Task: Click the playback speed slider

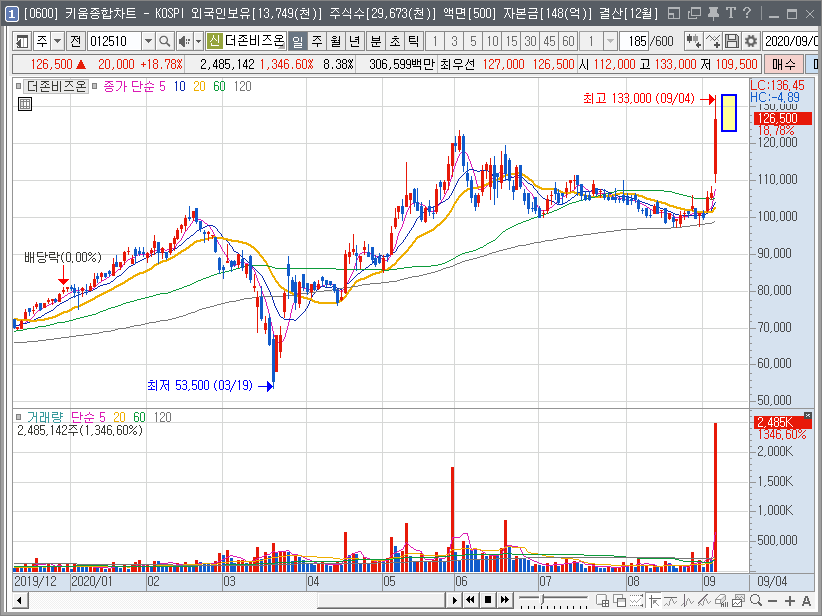Action: [553, 600]
